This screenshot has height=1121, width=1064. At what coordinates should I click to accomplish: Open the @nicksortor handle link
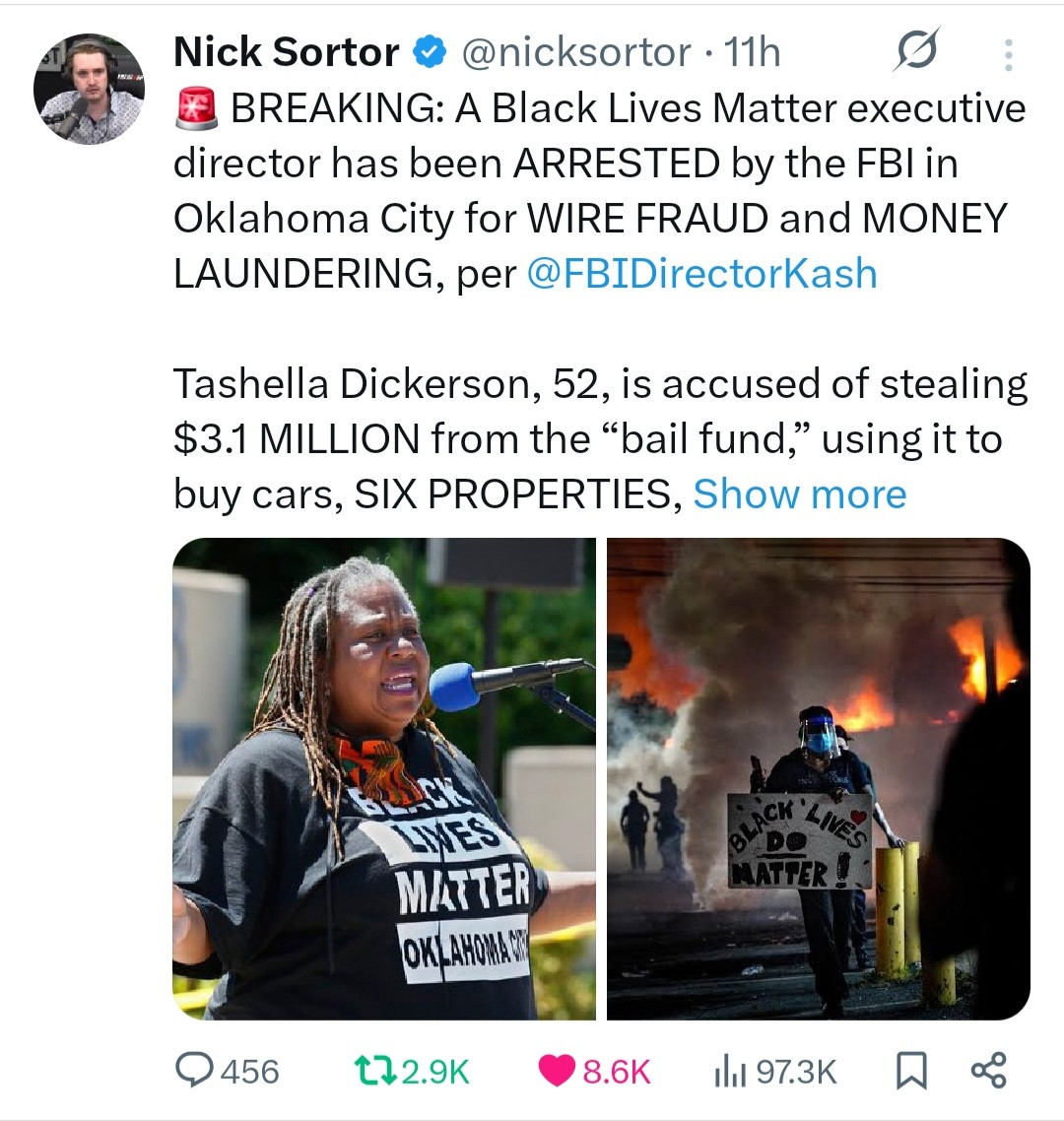(x=576, y=53)
